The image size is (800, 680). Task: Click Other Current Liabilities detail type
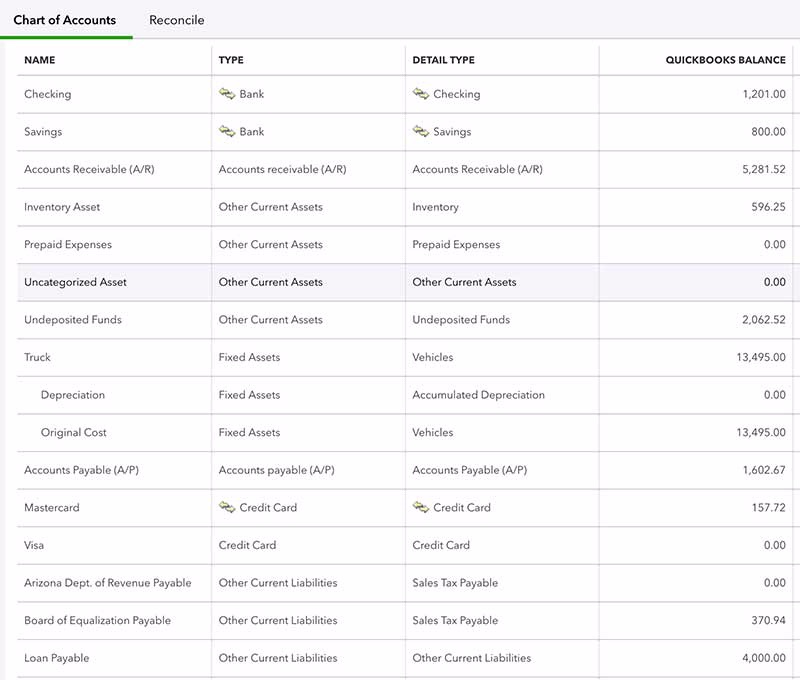coord(471,658)
